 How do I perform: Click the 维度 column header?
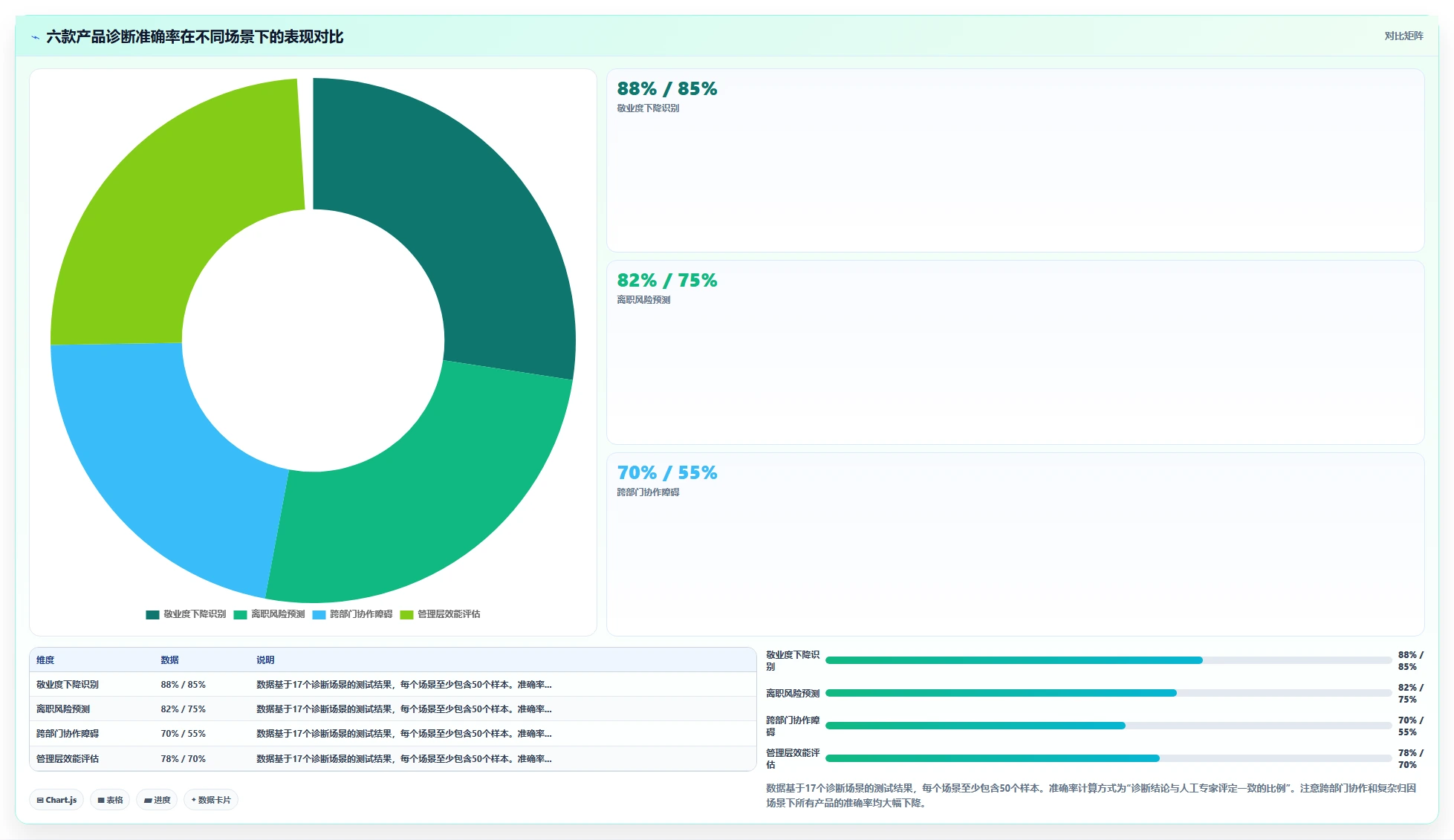coord(45,660)
